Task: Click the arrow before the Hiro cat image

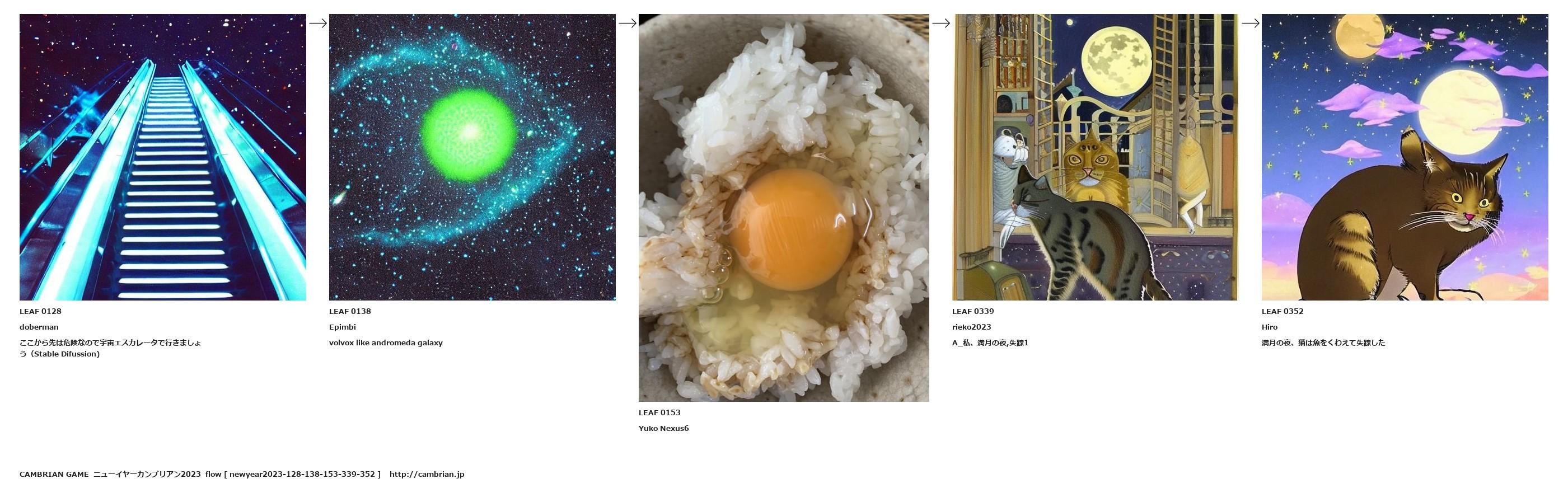Action: [1251, 23]
